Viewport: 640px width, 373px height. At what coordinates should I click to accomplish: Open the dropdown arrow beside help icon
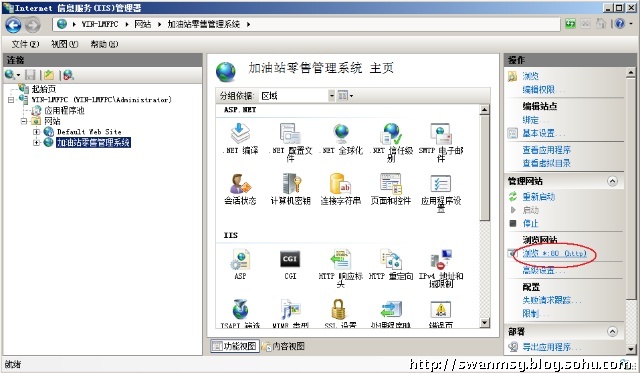(x=631, y=24)
